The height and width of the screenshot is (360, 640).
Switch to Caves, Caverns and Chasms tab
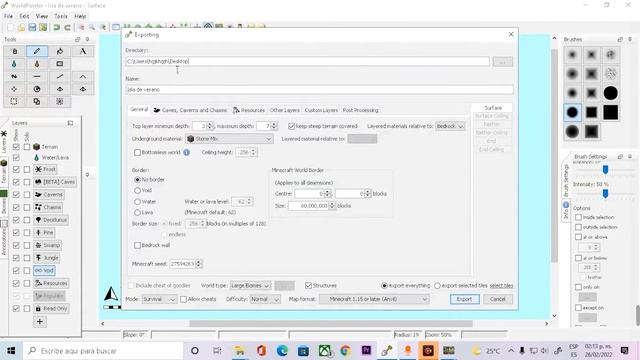point(190,110)
